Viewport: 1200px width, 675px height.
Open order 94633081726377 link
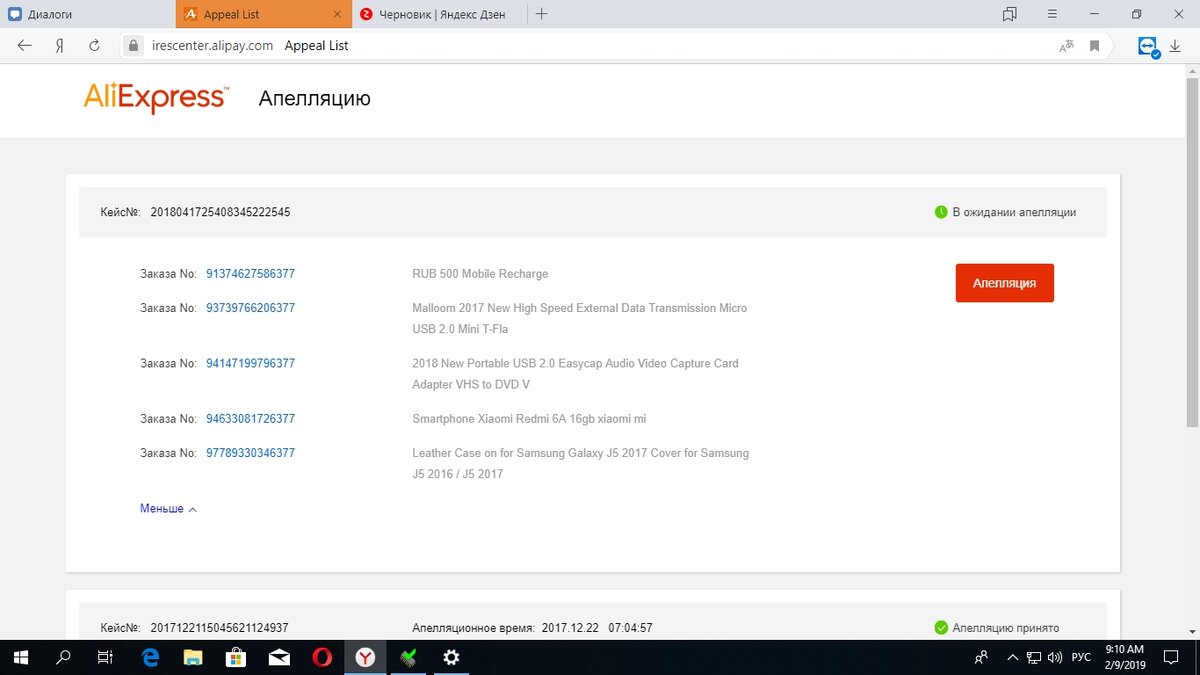(250, 419)
